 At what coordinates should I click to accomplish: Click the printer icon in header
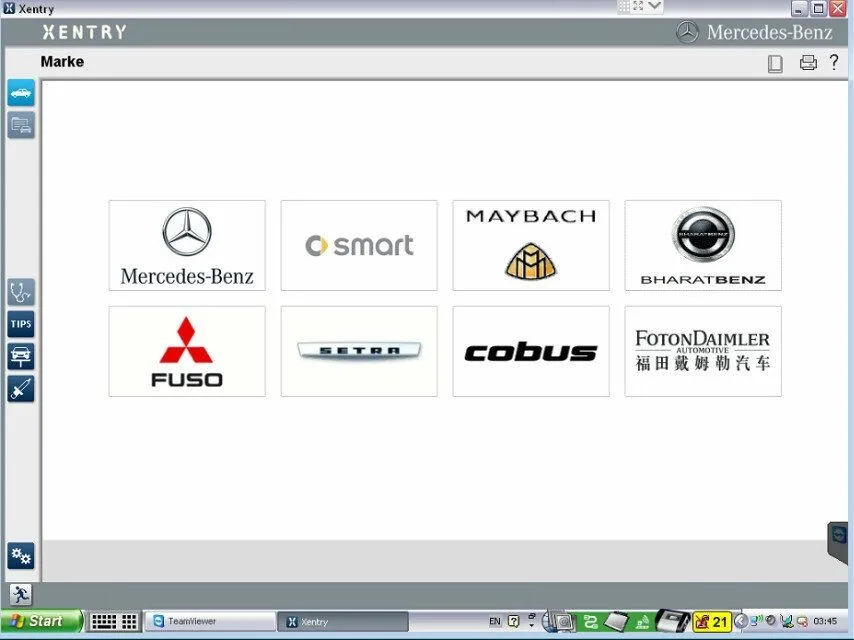tap(808, 63)
